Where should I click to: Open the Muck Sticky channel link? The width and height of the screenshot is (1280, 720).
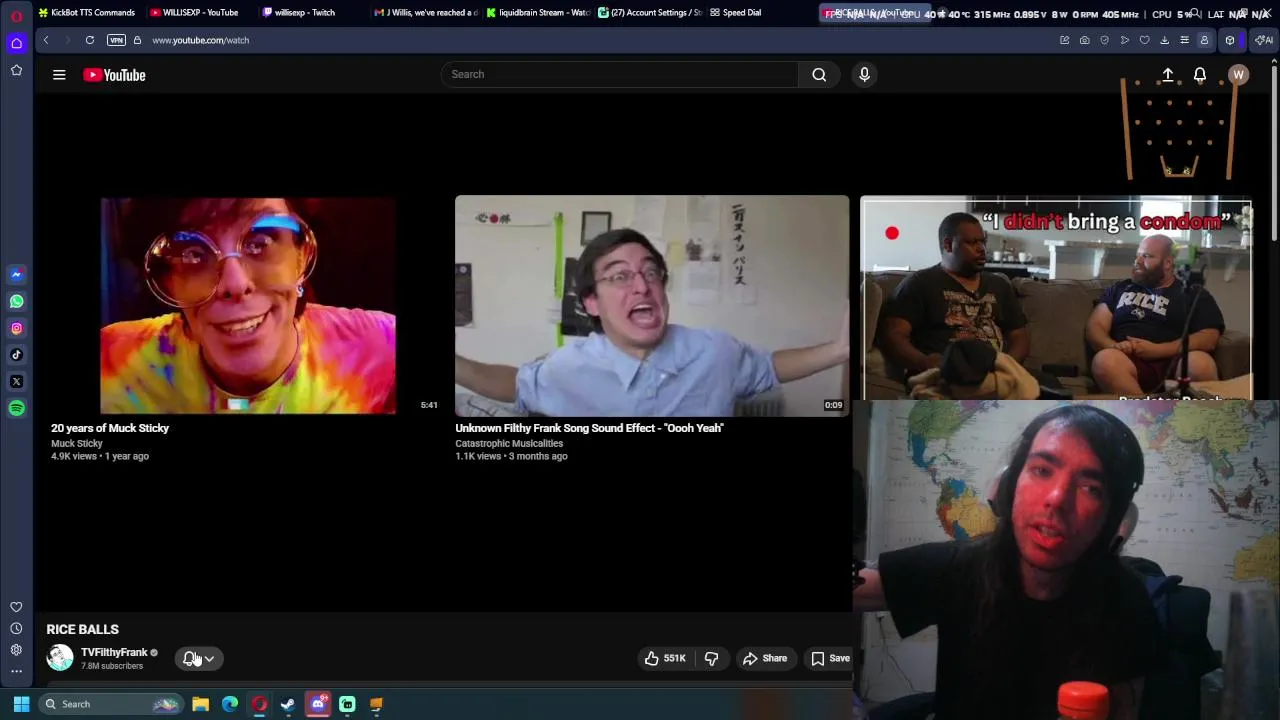click(x=77, y=443)
